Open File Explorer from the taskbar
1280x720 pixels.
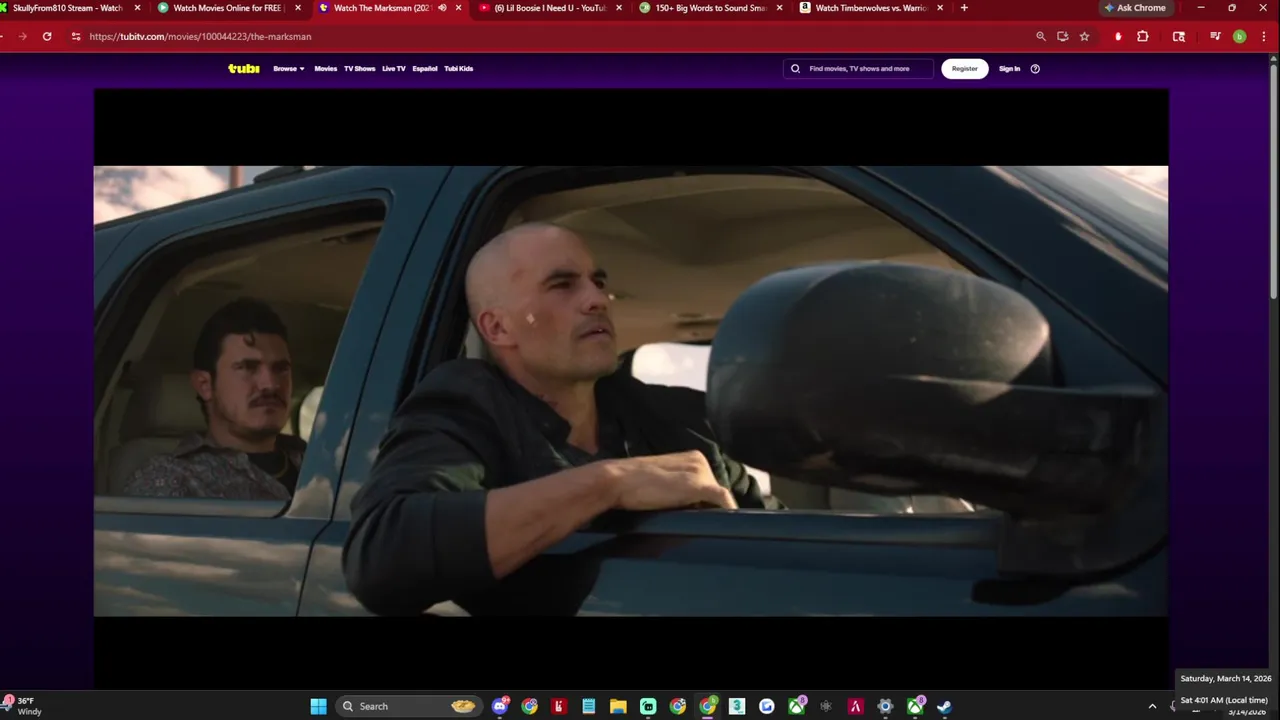pyautogui.click(x=618, y=706)
